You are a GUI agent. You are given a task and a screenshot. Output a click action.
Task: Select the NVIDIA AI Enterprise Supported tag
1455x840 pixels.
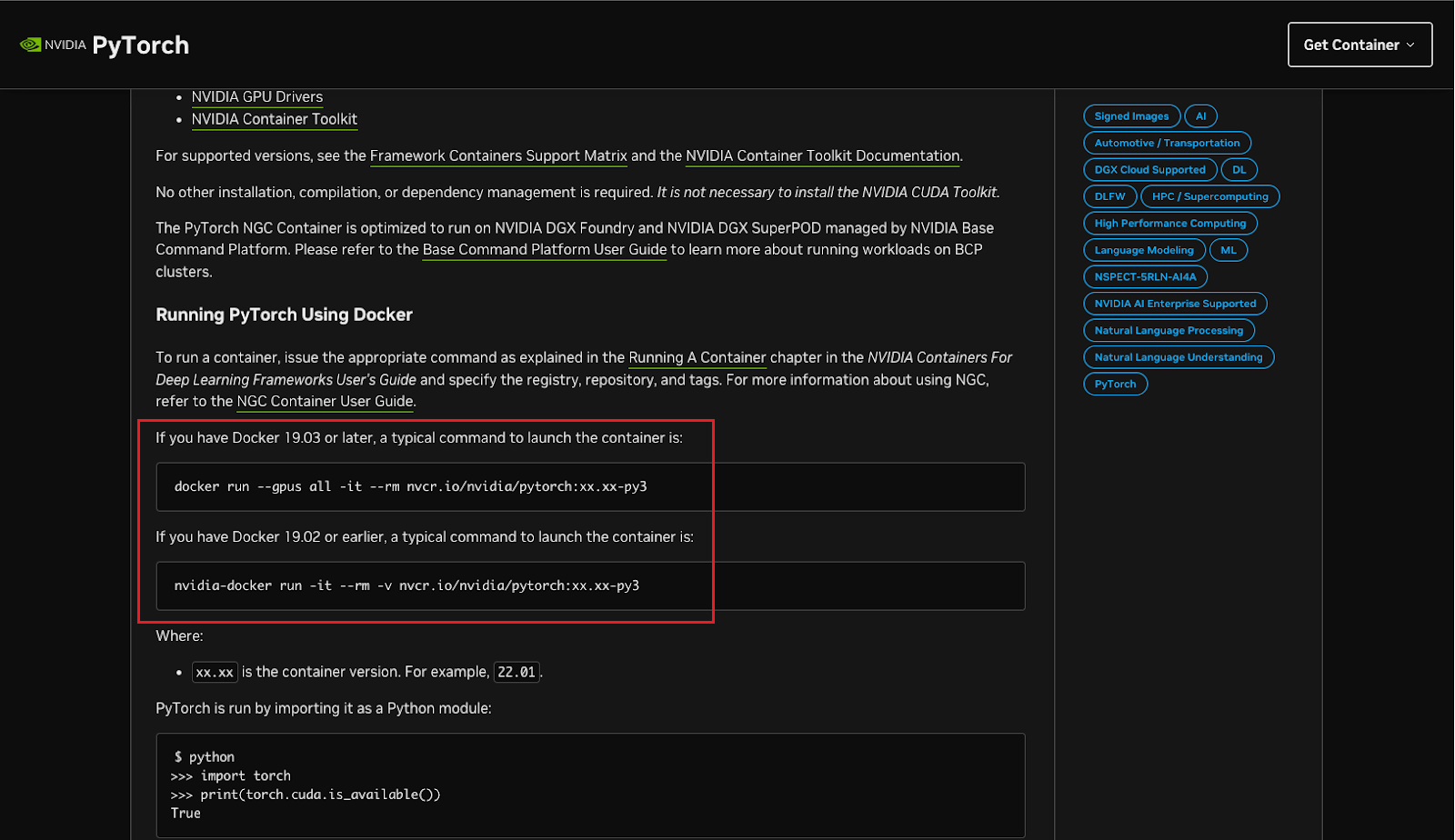pos(1175,304)
